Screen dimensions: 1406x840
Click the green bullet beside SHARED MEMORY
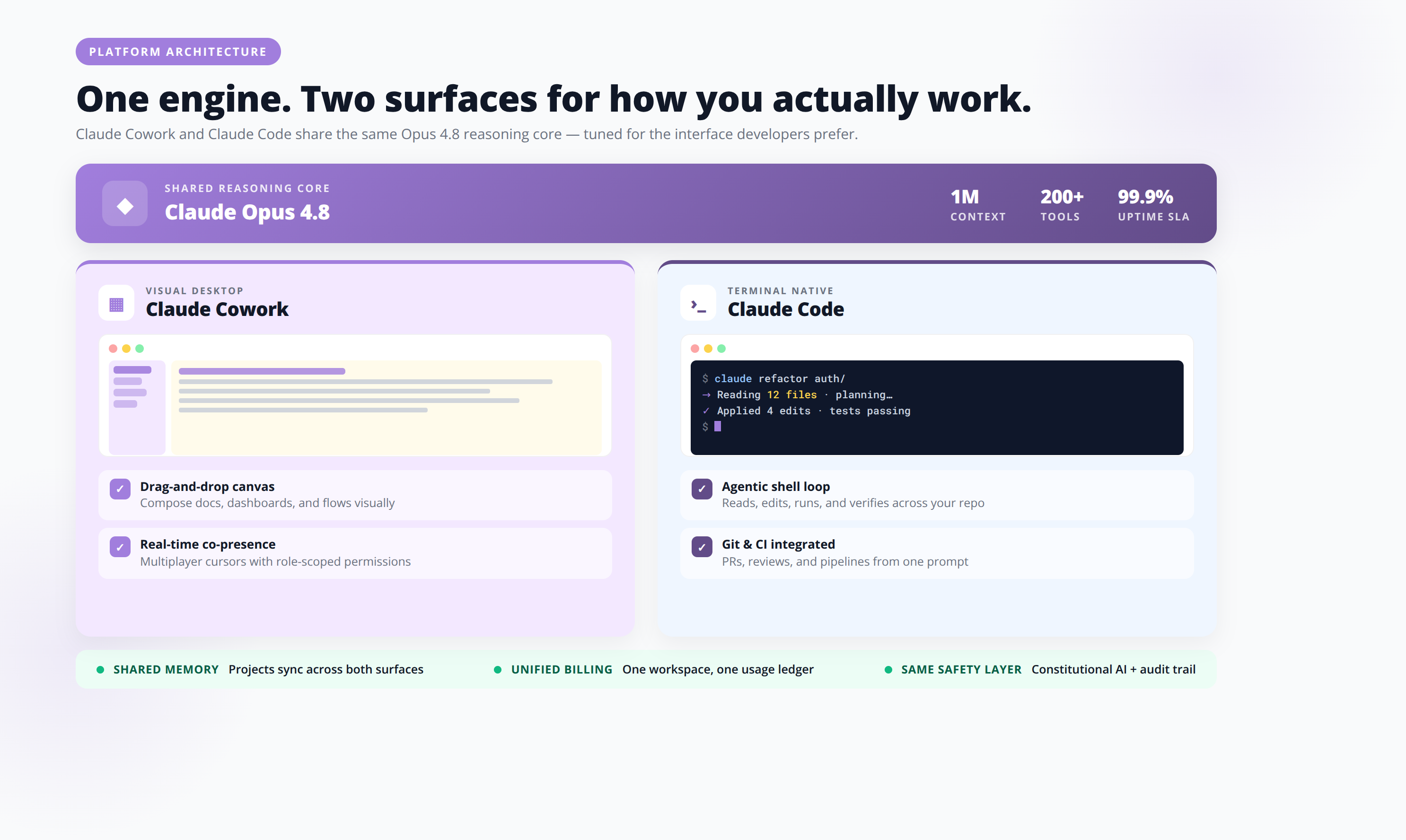(100, 670)
